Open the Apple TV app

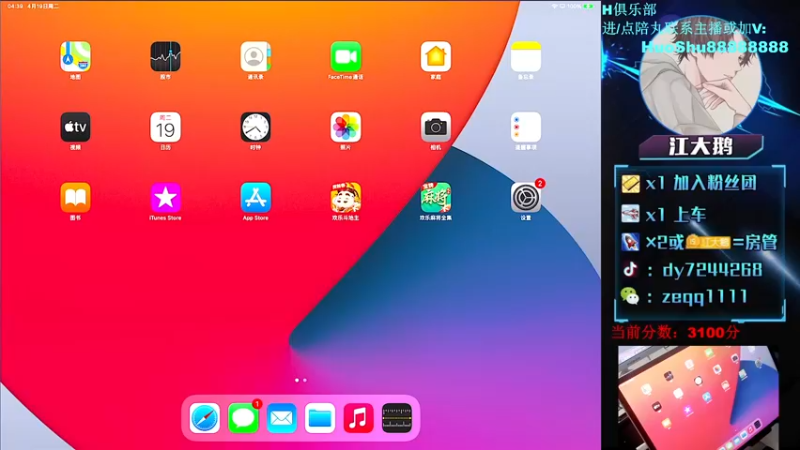coord(76,127)
